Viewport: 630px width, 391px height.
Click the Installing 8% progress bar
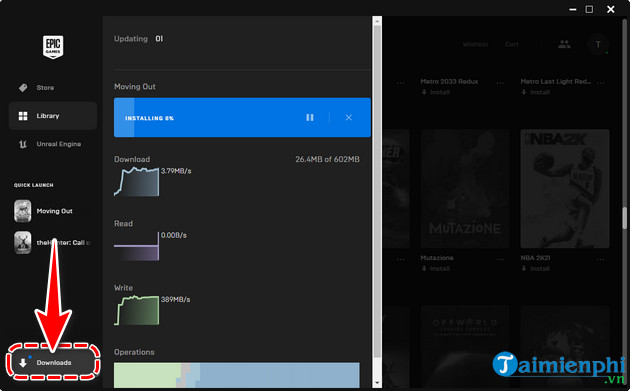click(x=242, y=117)
